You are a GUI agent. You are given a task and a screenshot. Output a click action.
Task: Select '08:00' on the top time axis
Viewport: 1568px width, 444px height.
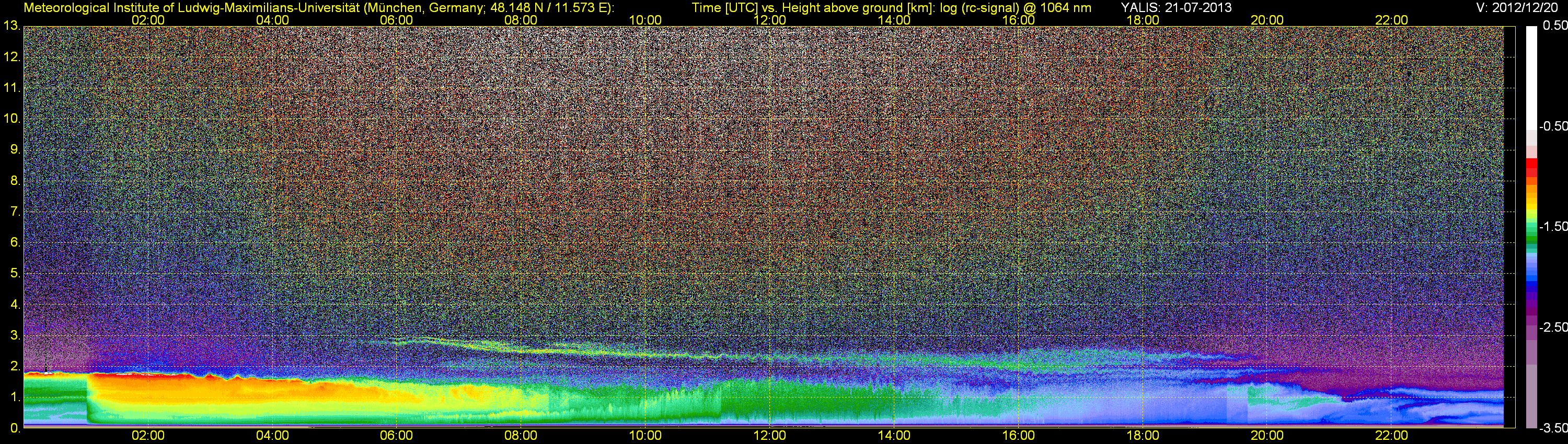click(521, 20)
